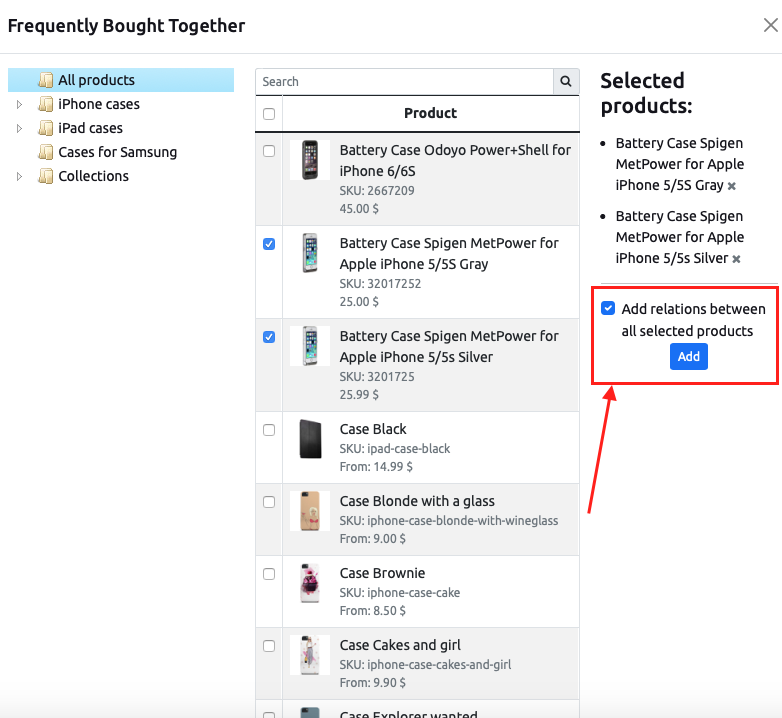Click the blue Add button
The height and width of the screenshot is (718, 782).
pyautogui.click(x=689, y=357)
